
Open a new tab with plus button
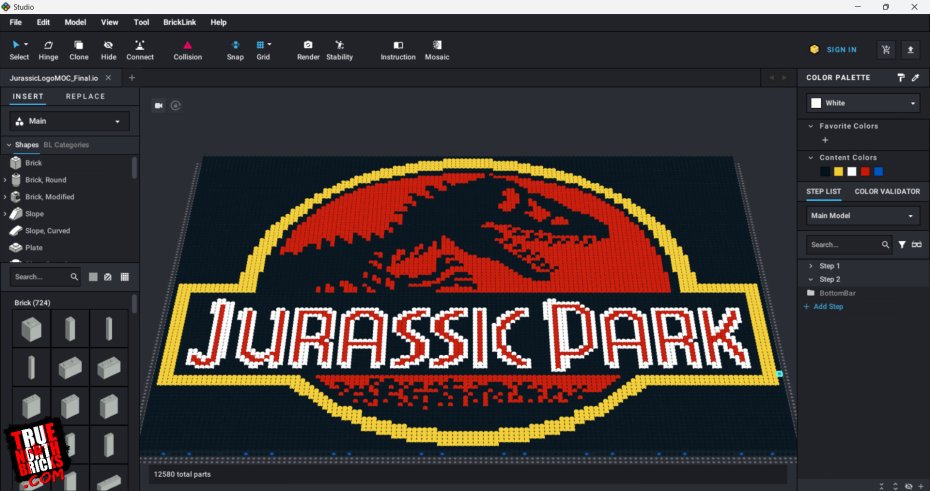click(x=132, y=78)
